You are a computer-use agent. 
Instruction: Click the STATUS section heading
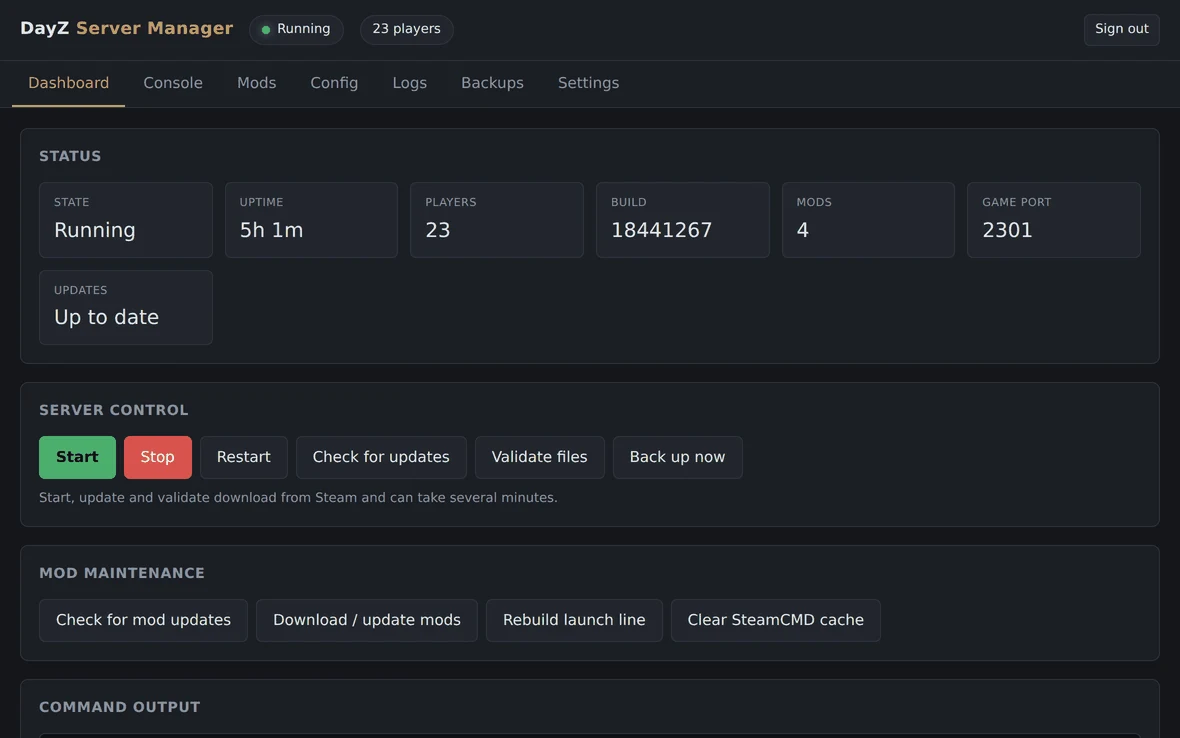click(x=70, y=156)
